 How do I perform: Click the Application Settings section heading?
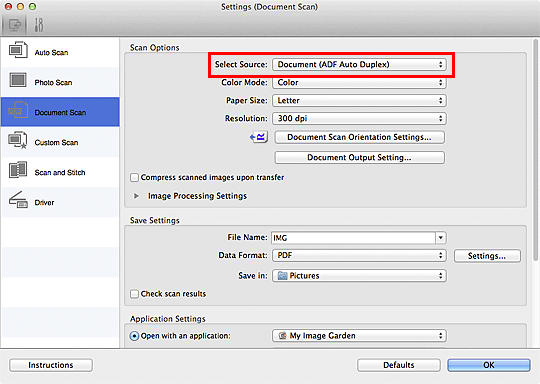pos(168,319)
